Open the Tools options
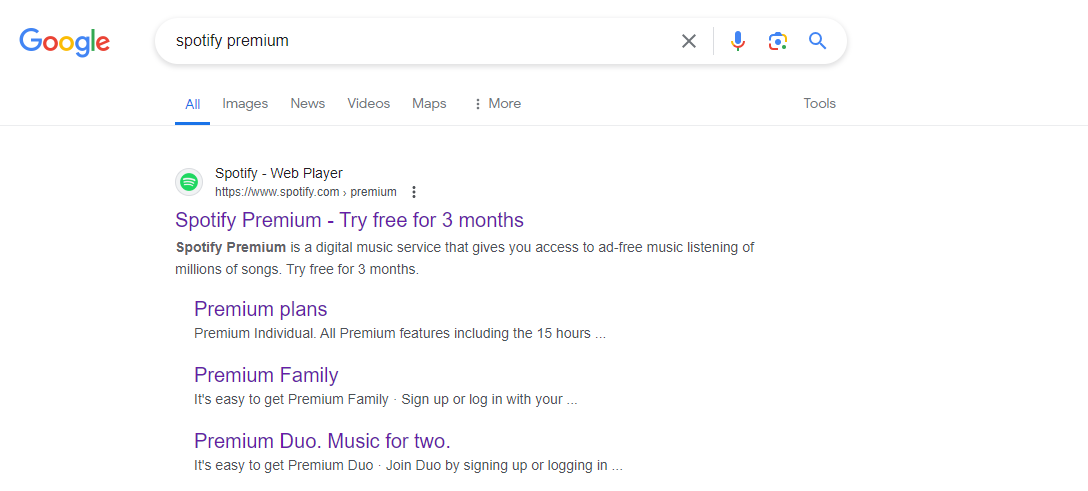Image resolution: width=1088 pixels, height=491 pixels. pos(819,103)
